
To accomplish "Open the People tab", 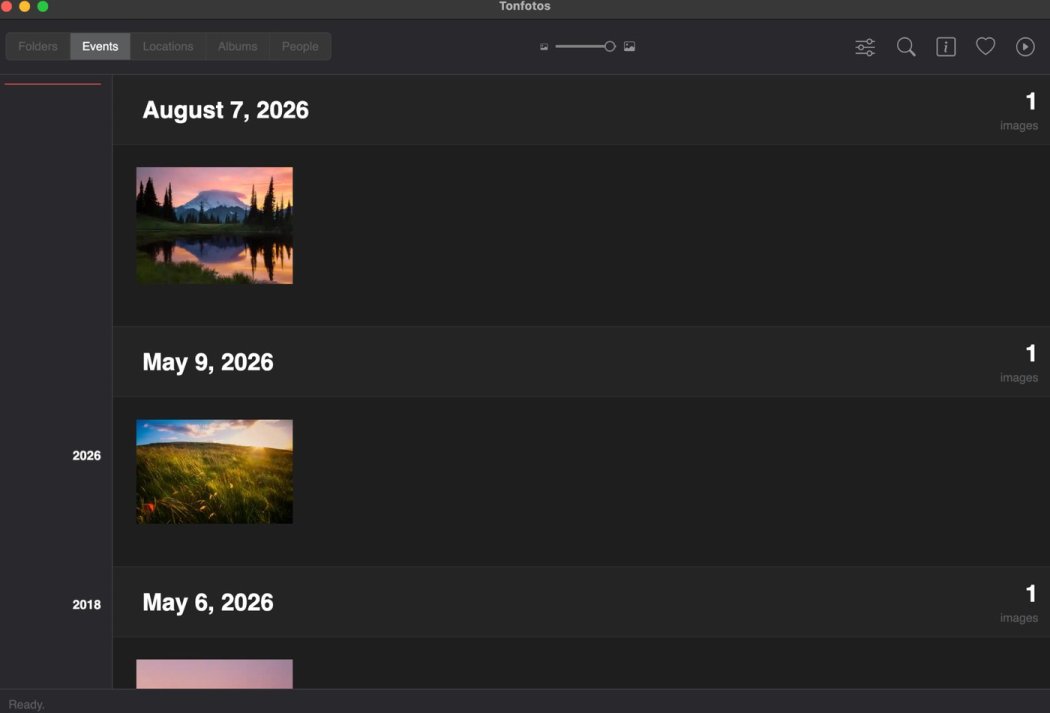I will [x=300, y=46].
